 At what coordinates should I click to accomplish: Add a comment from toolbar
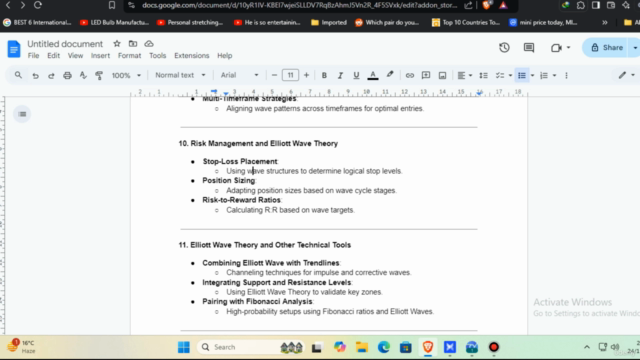tap(426, 76)
